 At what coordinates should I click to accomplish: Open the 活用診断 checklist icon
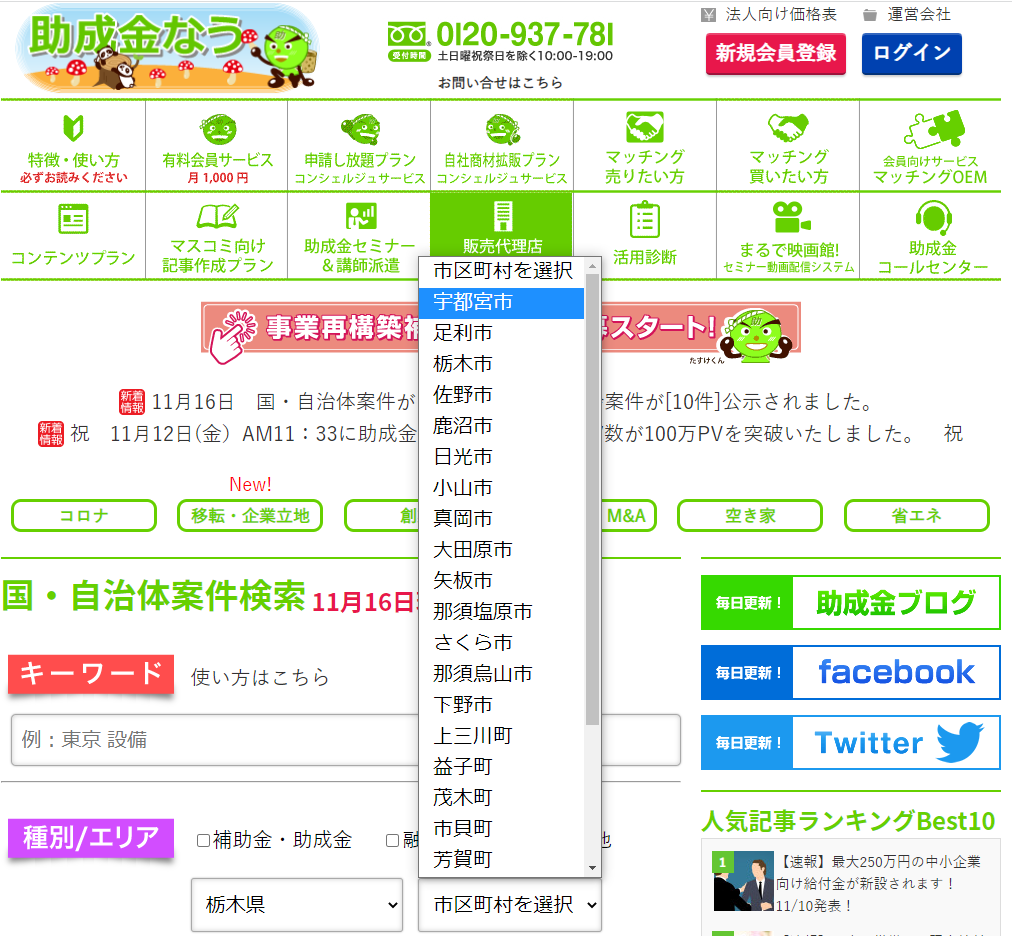click(x=645, y=219)
